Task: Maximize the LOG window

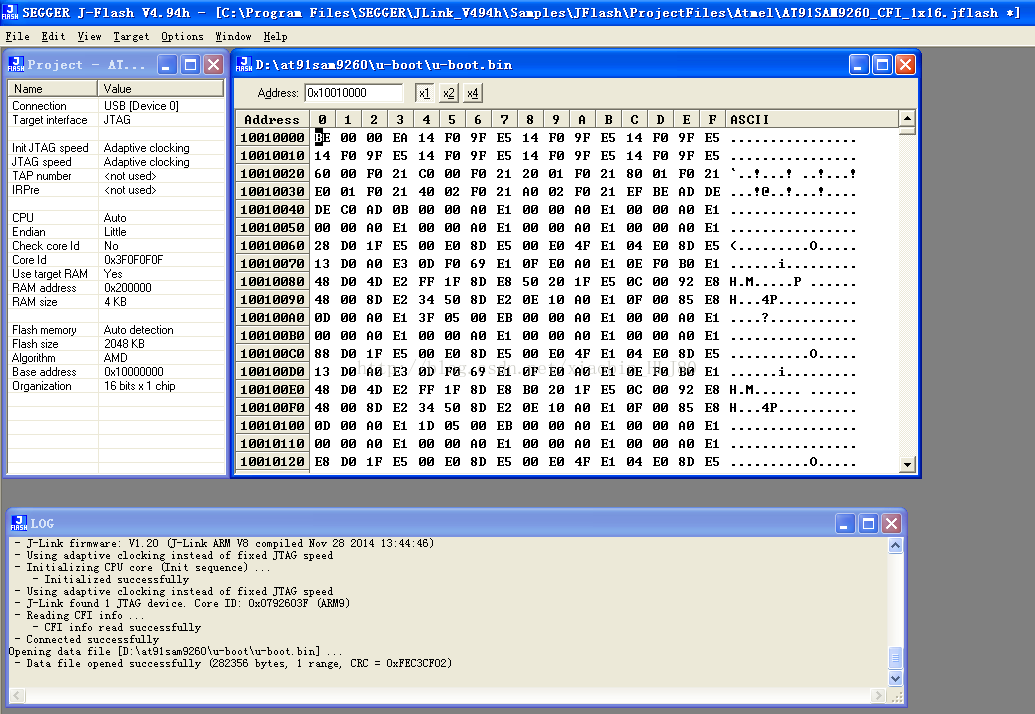Action: coord(869,523)
